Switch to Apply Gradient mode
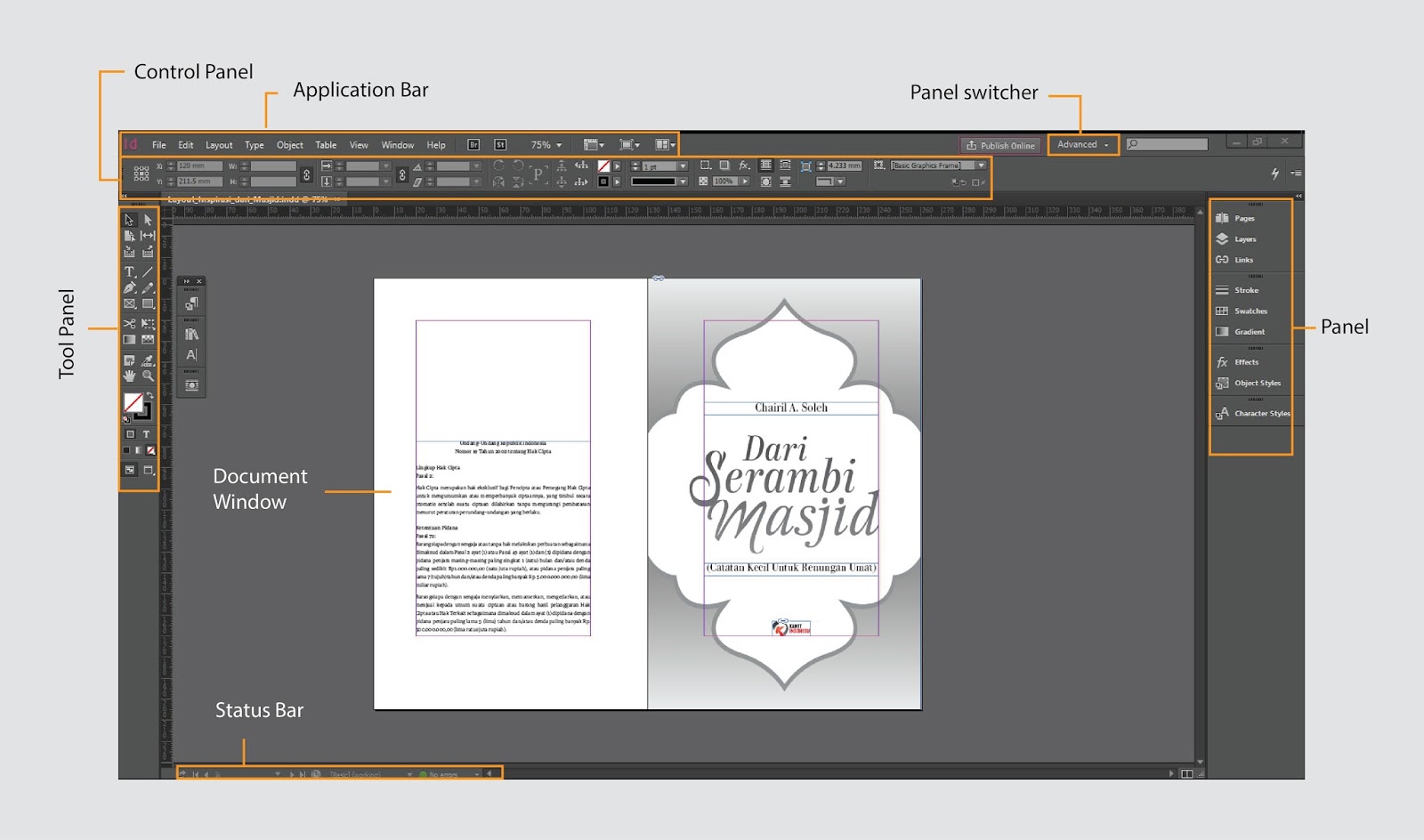This screenshot has width=1424, height=840. click(138, 450)
